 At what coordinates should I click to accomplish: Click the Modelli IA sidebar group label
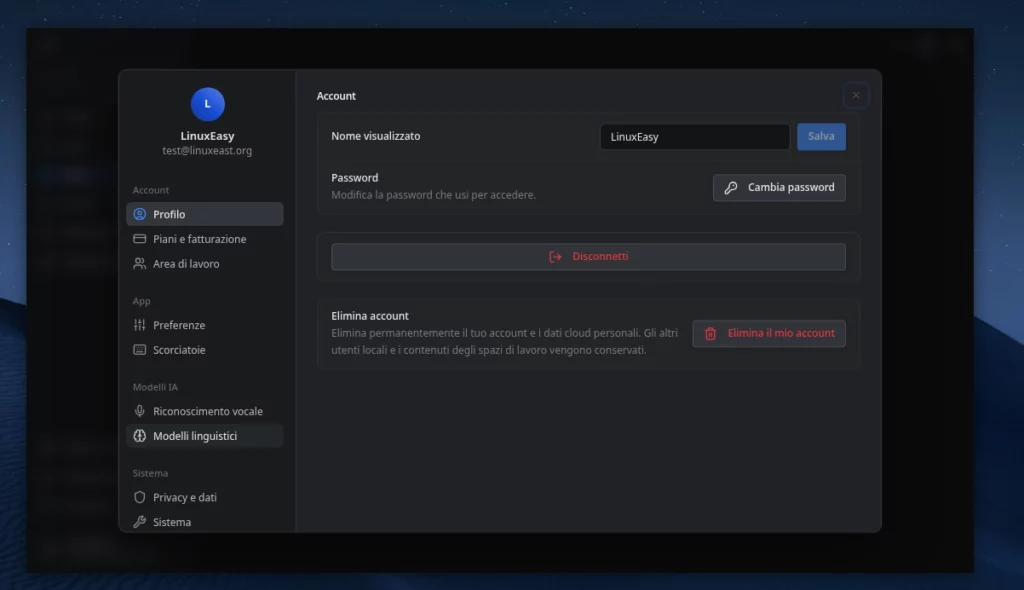155,387
